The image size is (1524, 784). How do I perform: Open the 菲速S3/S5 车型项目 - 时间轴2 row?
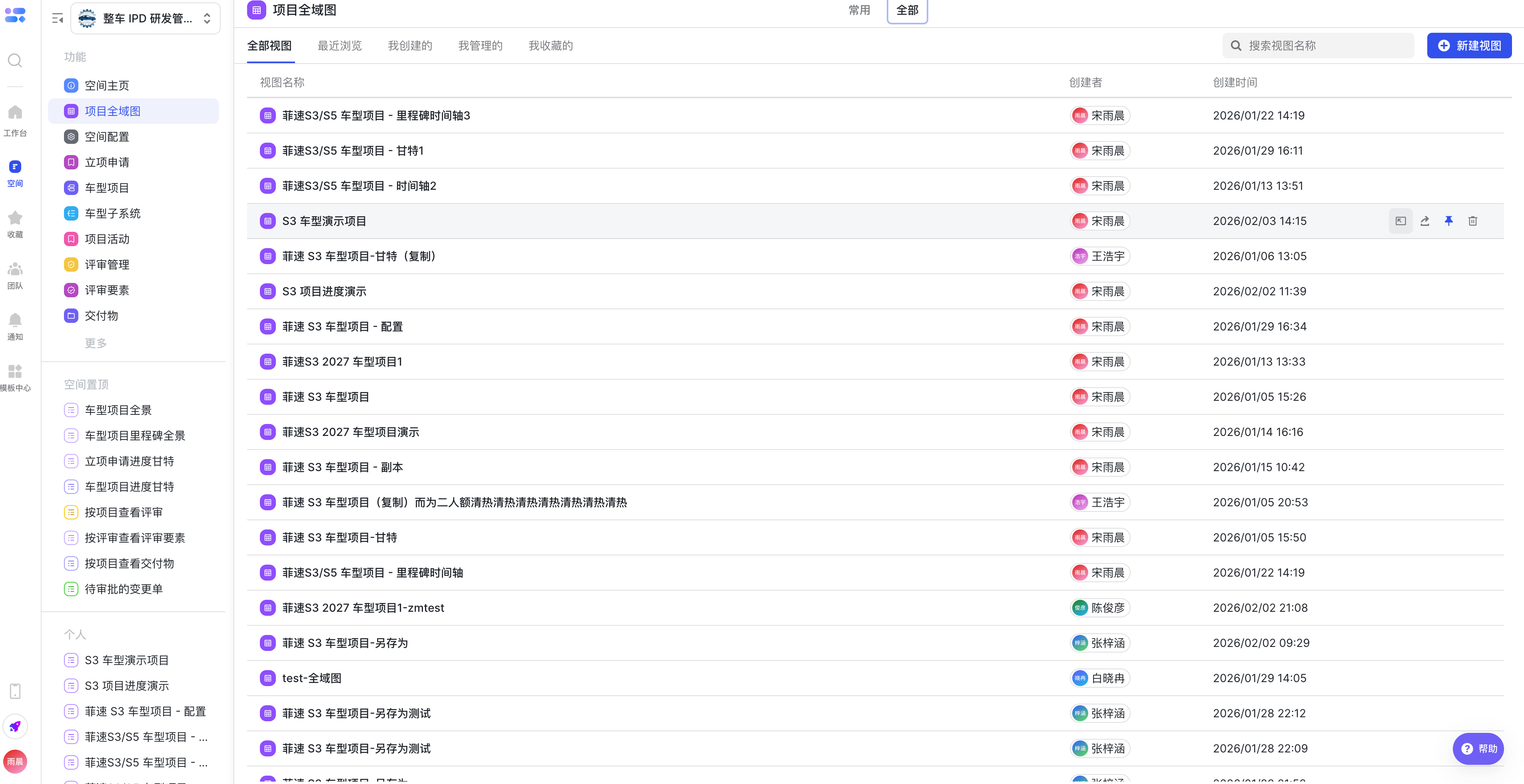coord(875,186)
